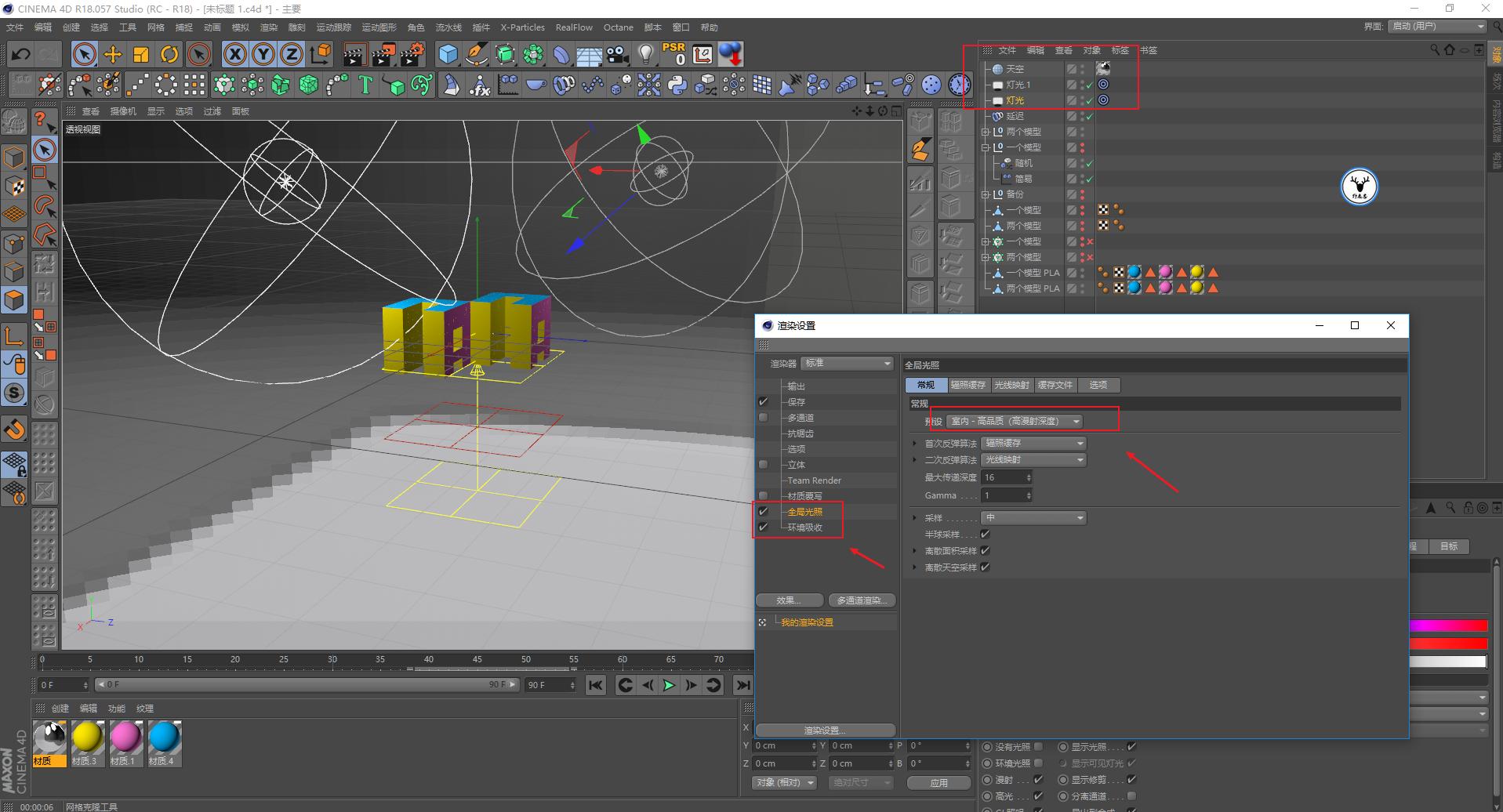Click the Undo arrow icon
1503x812 pixels.
pyautogui.click(x=21, y=54)
